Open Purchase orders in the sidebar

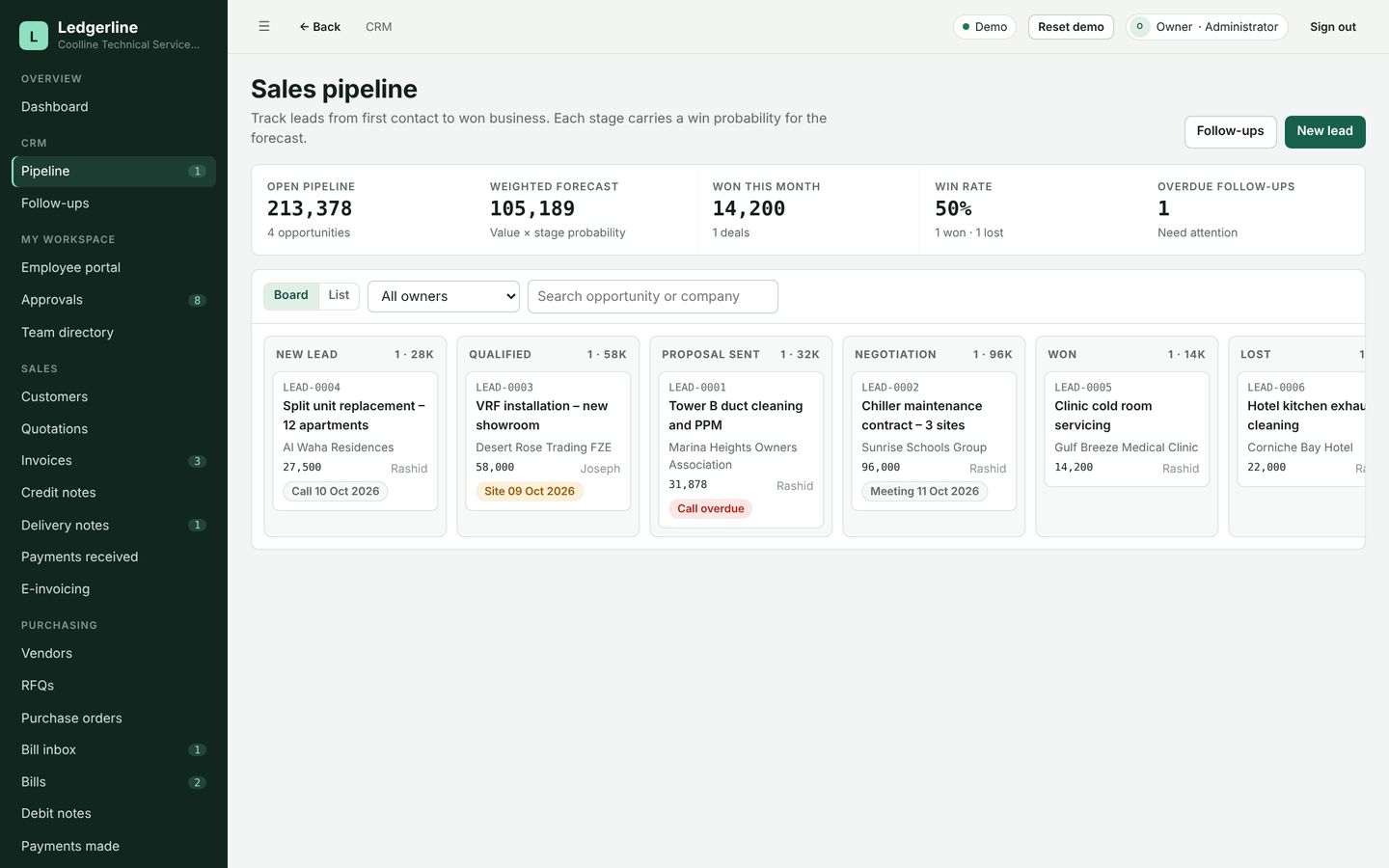[x=114, y=719]
